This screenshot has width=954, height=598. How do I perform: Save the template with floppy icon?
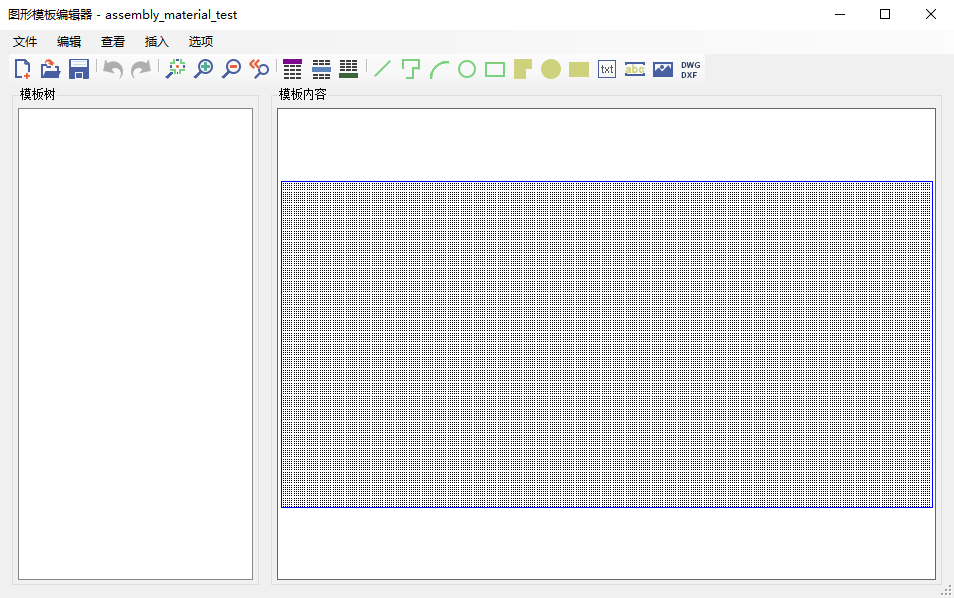[x=79, y=69]
